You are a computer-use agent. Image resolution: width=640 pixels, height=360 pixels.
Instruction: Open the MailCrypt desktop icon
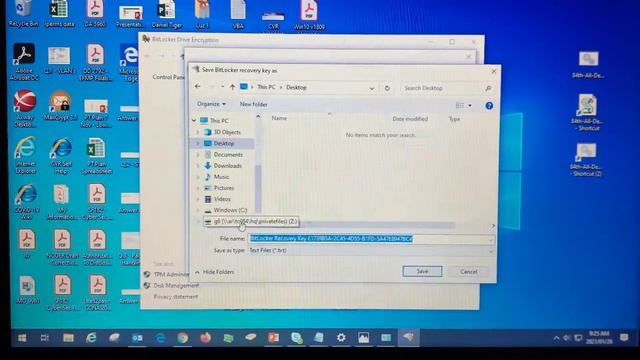click(x=60, y=105)
